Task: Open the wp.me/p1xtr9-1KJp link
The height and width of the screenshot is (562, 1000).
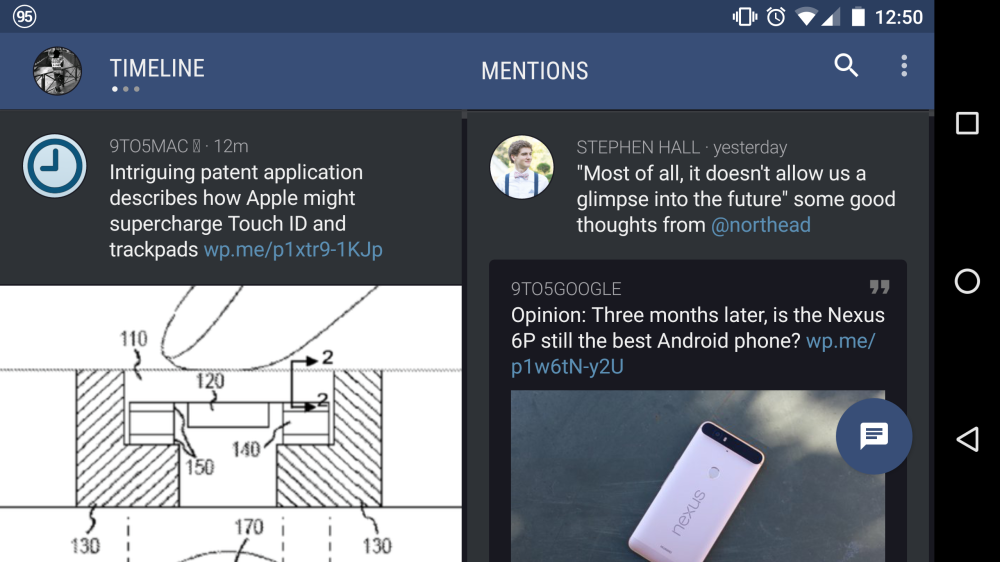Action: [x=293, y=250]
